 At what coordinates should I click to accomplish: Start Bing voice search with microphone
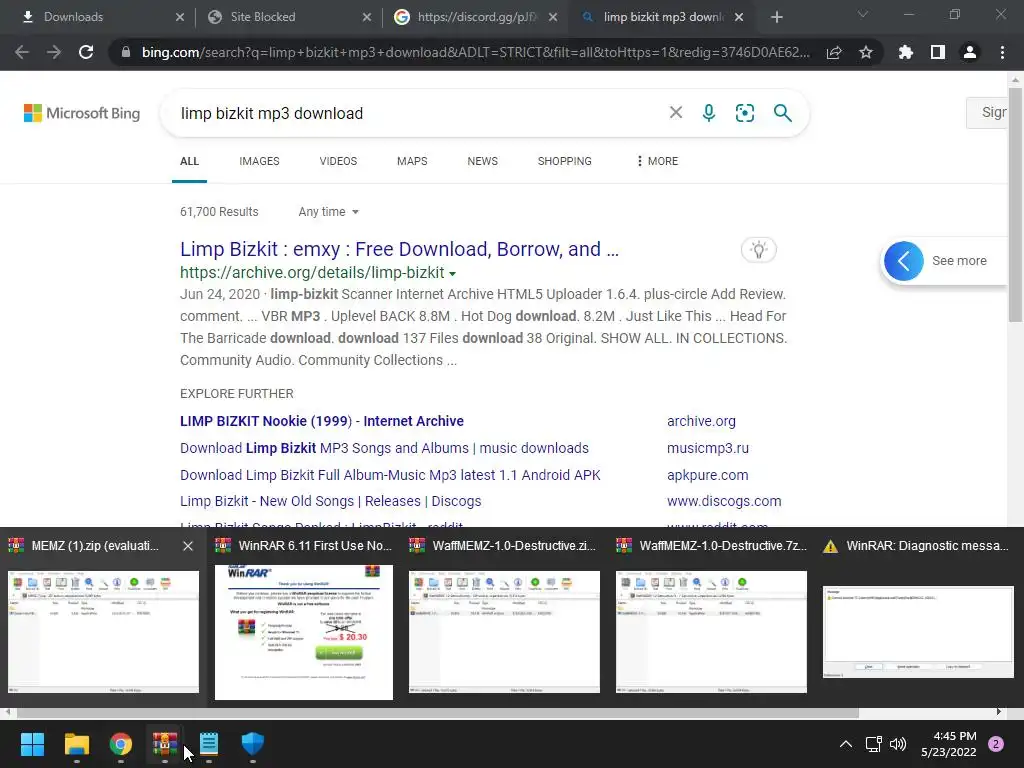click(709, 113)
